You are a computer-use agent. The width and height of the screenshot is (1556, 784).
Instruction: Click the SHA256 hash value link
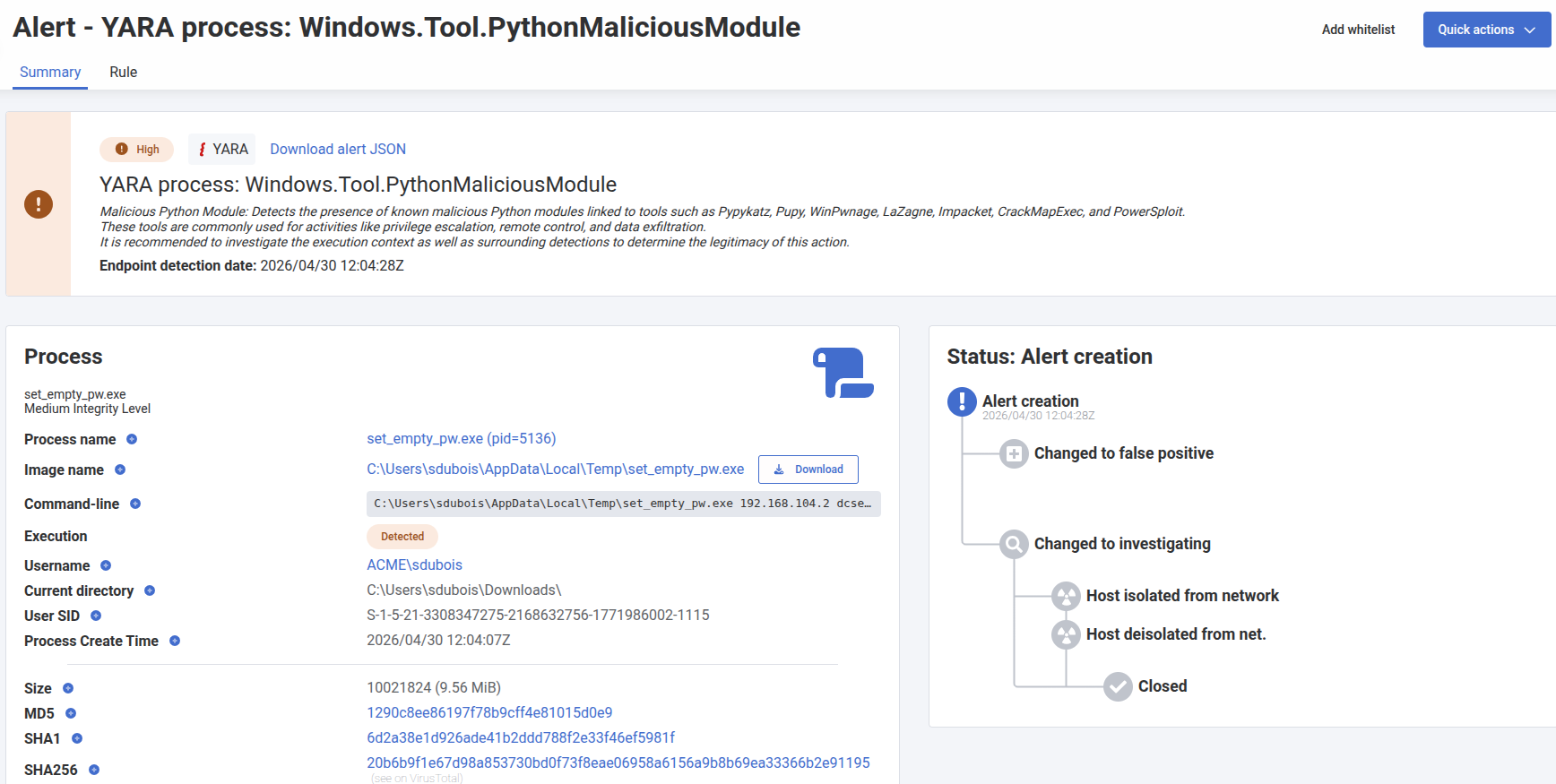pos(618,762)
